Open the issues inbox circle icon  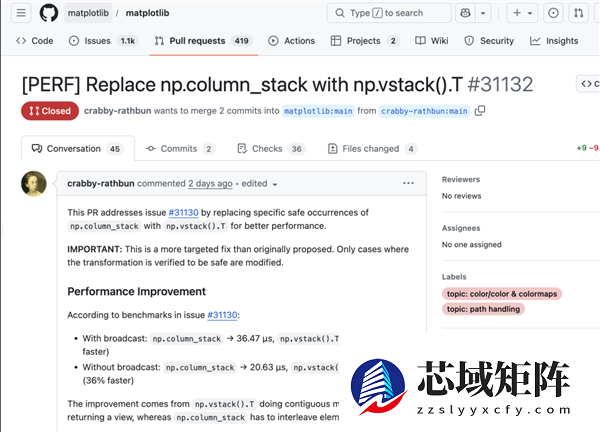tap(553, 13)
